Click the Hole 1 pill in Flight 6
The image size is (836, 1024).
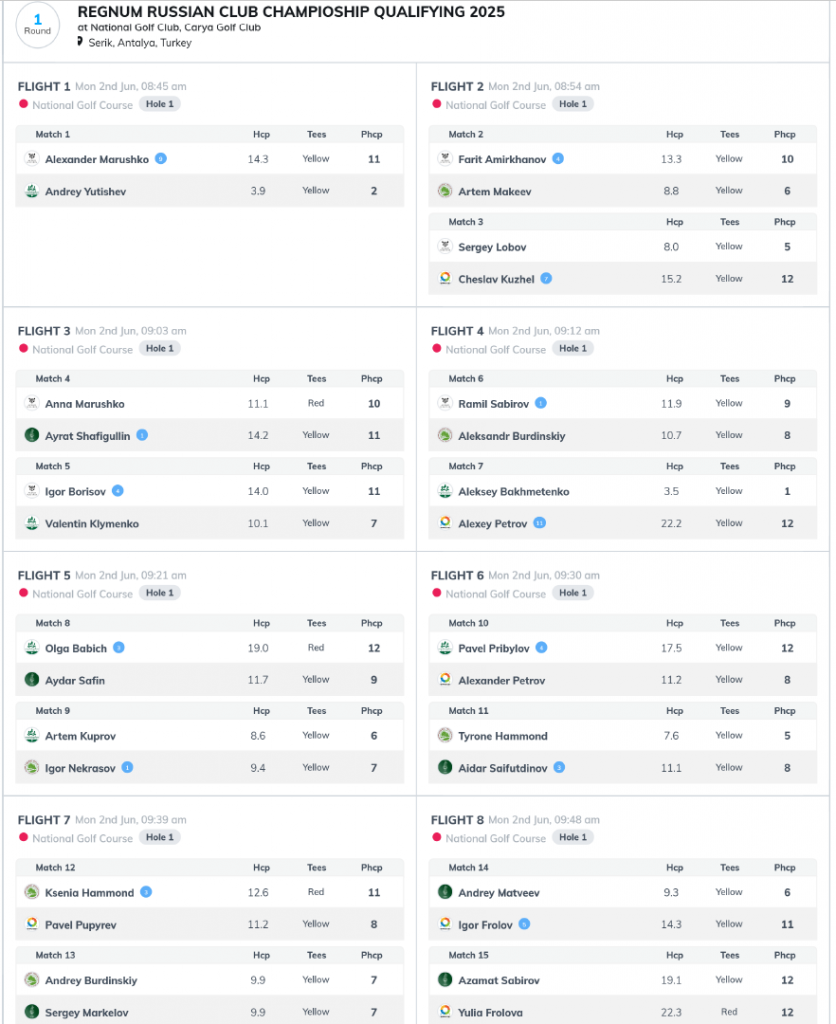pyautogui.click(x=573, y=593)
